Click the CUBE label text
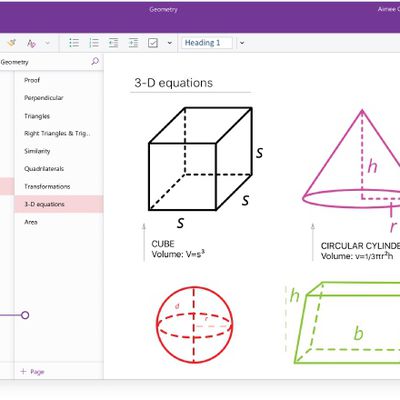The width and height of the screenshot is (400, 400). click(x=163, y=244)
